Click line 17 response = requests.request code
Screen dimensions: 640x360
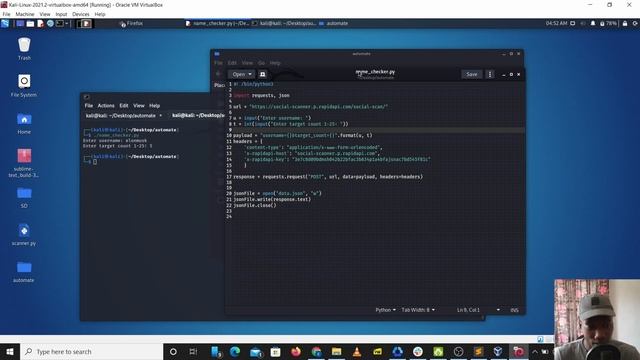click(x=328, y=177)
